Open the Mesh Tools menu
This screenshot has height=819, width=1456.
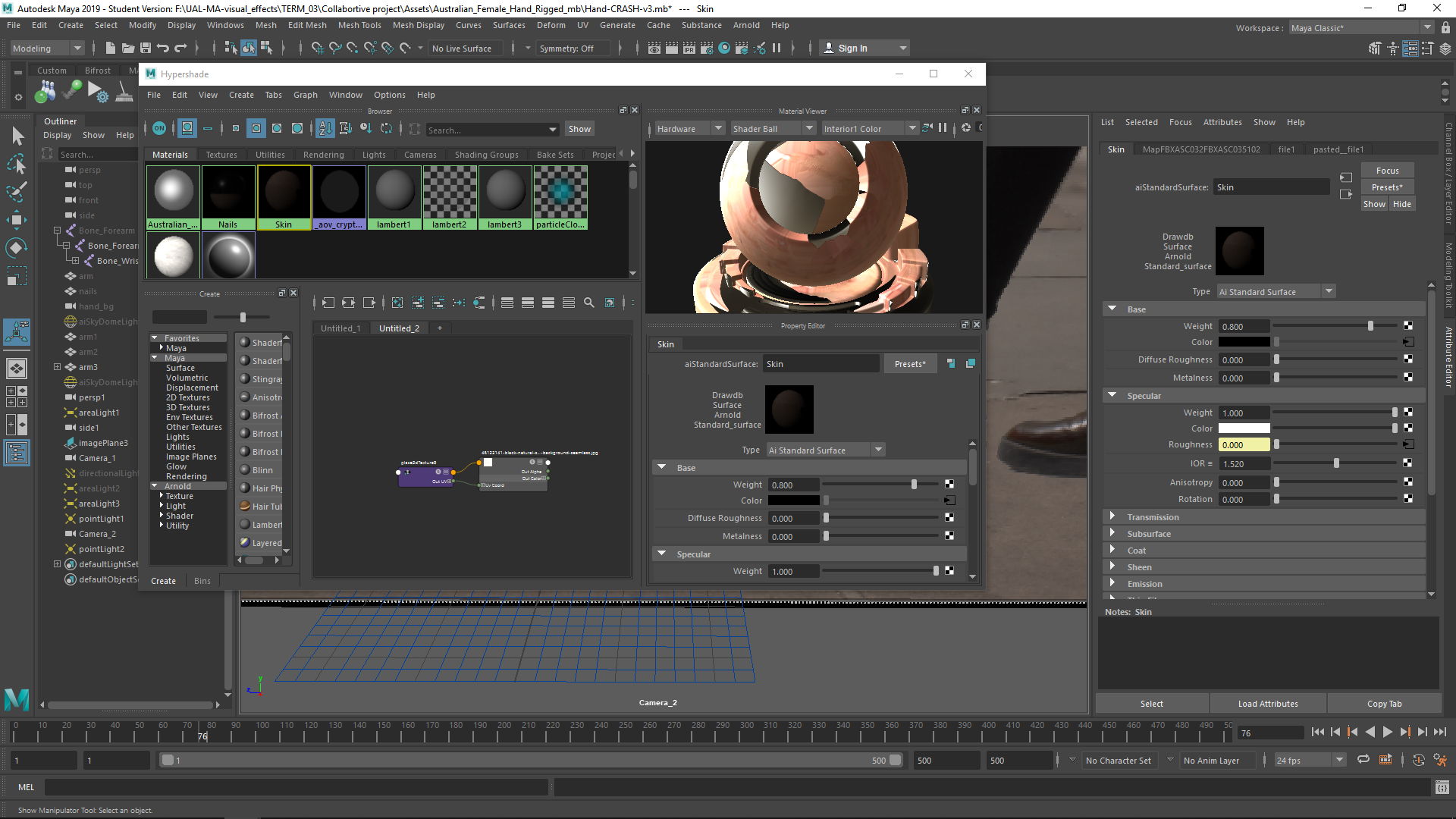tap(359, 25)
